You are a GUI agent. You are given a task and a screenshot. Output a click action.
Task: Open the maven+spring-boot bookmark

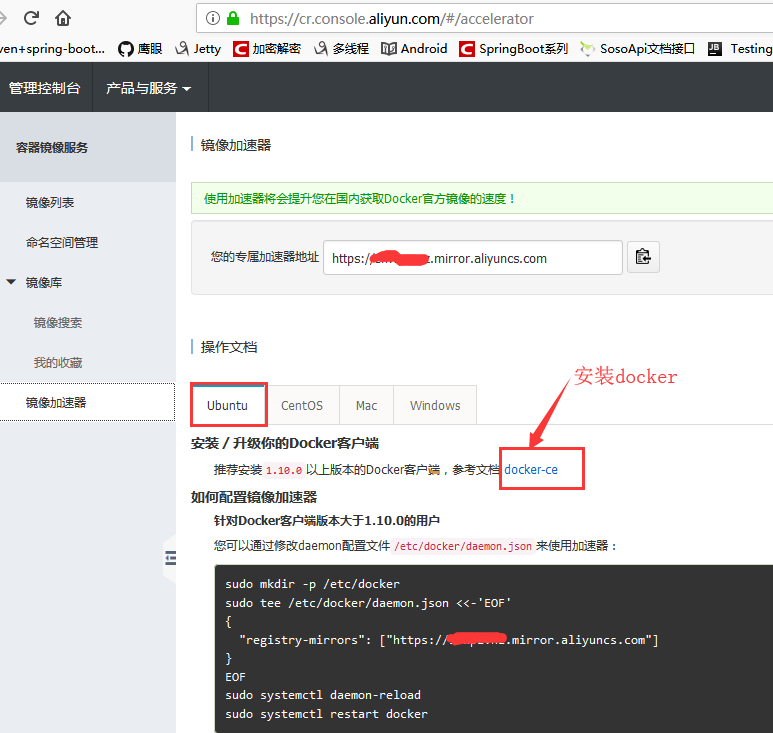tap(52, 49)
